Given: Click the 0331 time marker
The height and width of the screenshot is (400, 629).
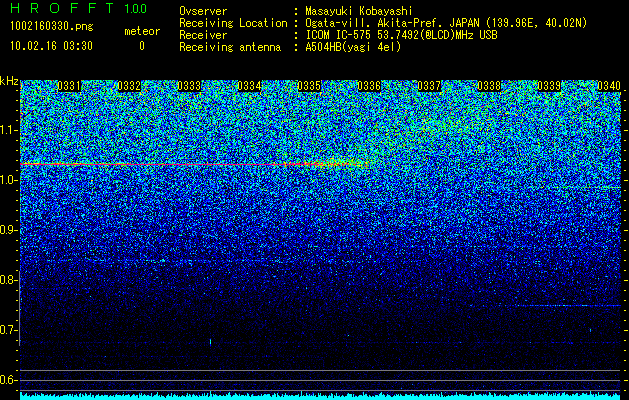Looking at the screenshot, I should coord(69,86).
